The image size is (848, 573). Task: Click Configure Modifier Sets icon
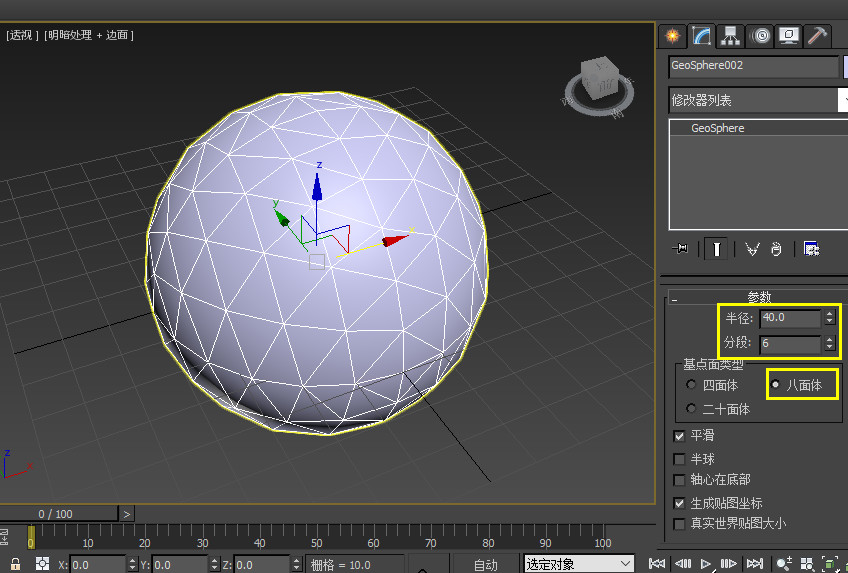click(811, 249)
